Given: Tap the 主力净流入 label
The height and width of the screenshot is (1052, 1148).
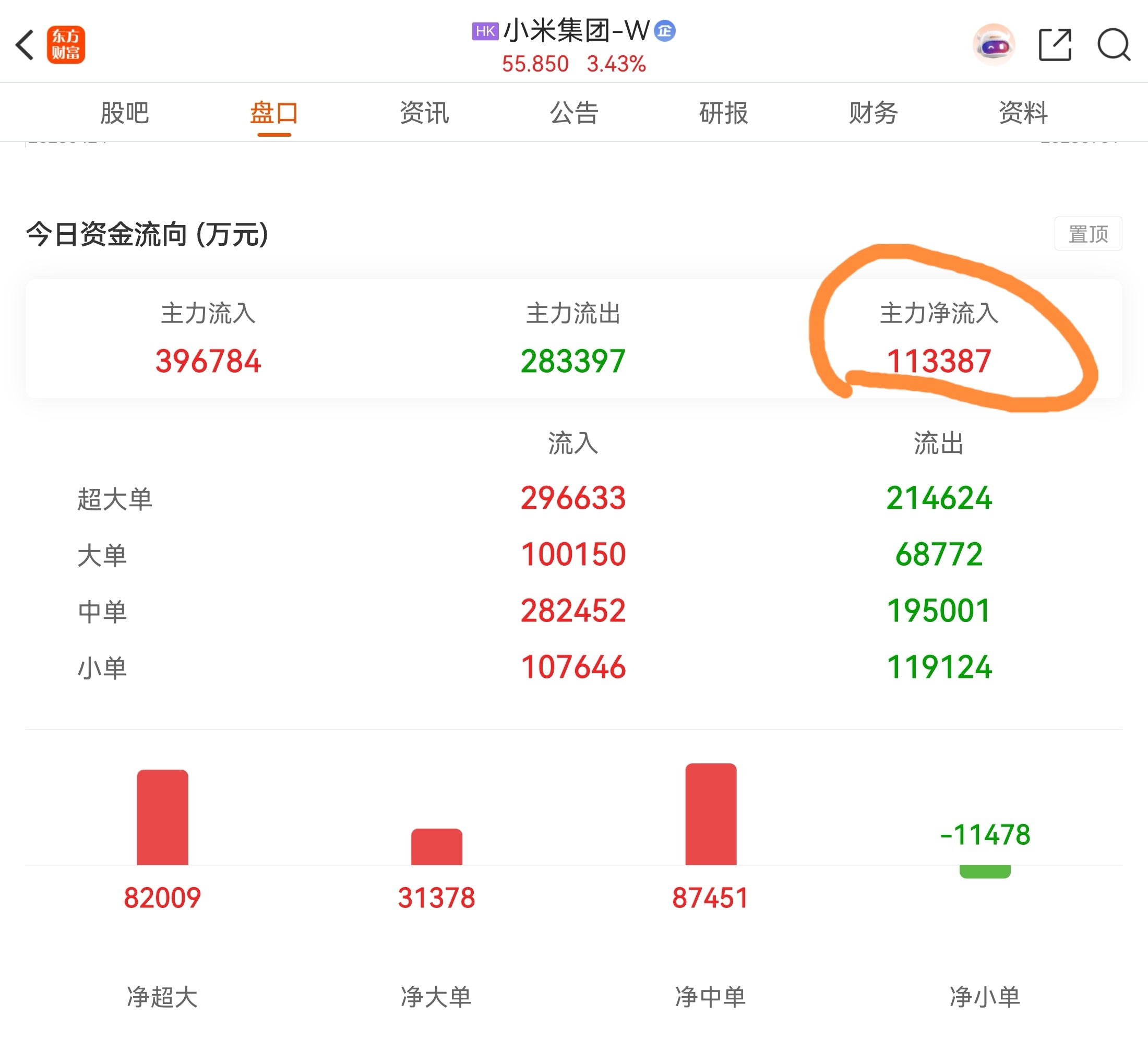Looking at the screenshot, I should click(x=939, y=313).
